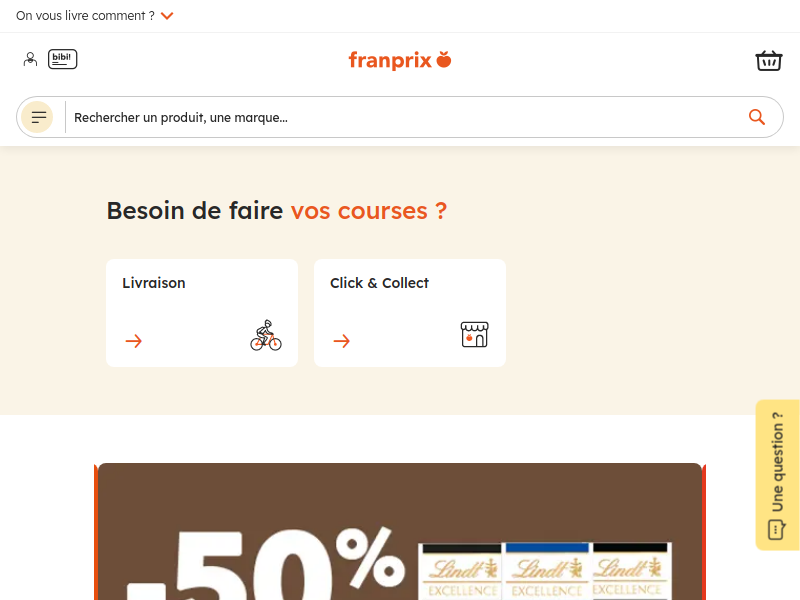800x600 pixels.
Task: Click the chat icon in Une question tab
Action: click(776, 529)
